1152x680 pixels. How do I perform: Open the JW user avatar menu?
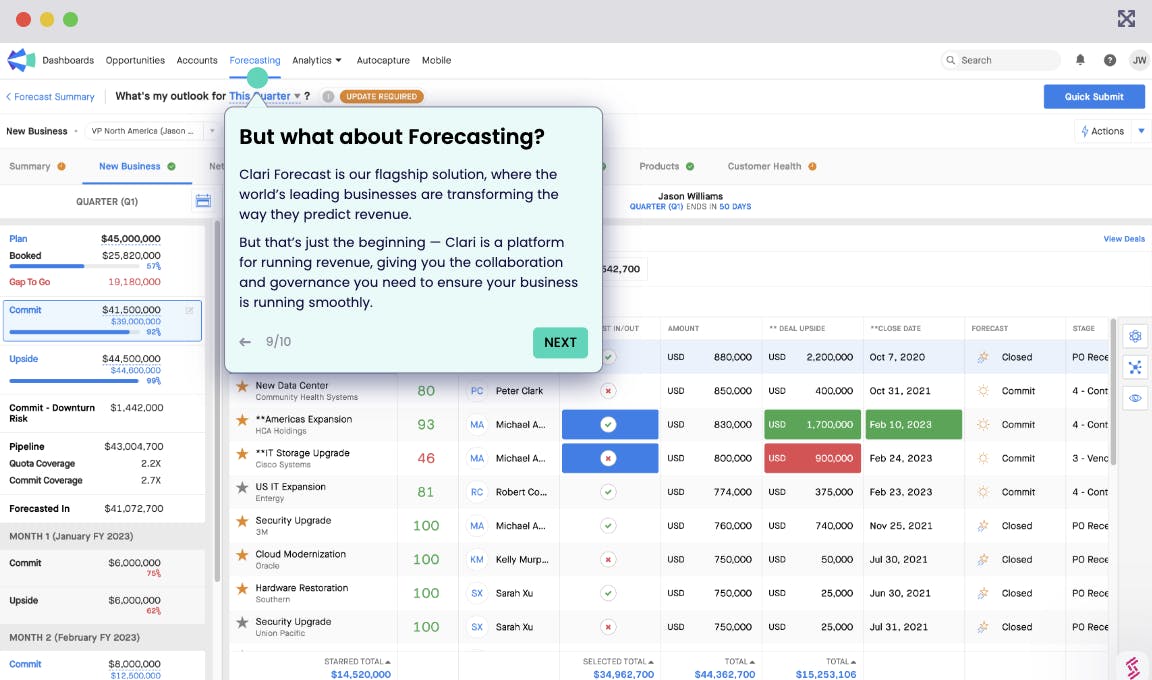(x=1139, y=60)
